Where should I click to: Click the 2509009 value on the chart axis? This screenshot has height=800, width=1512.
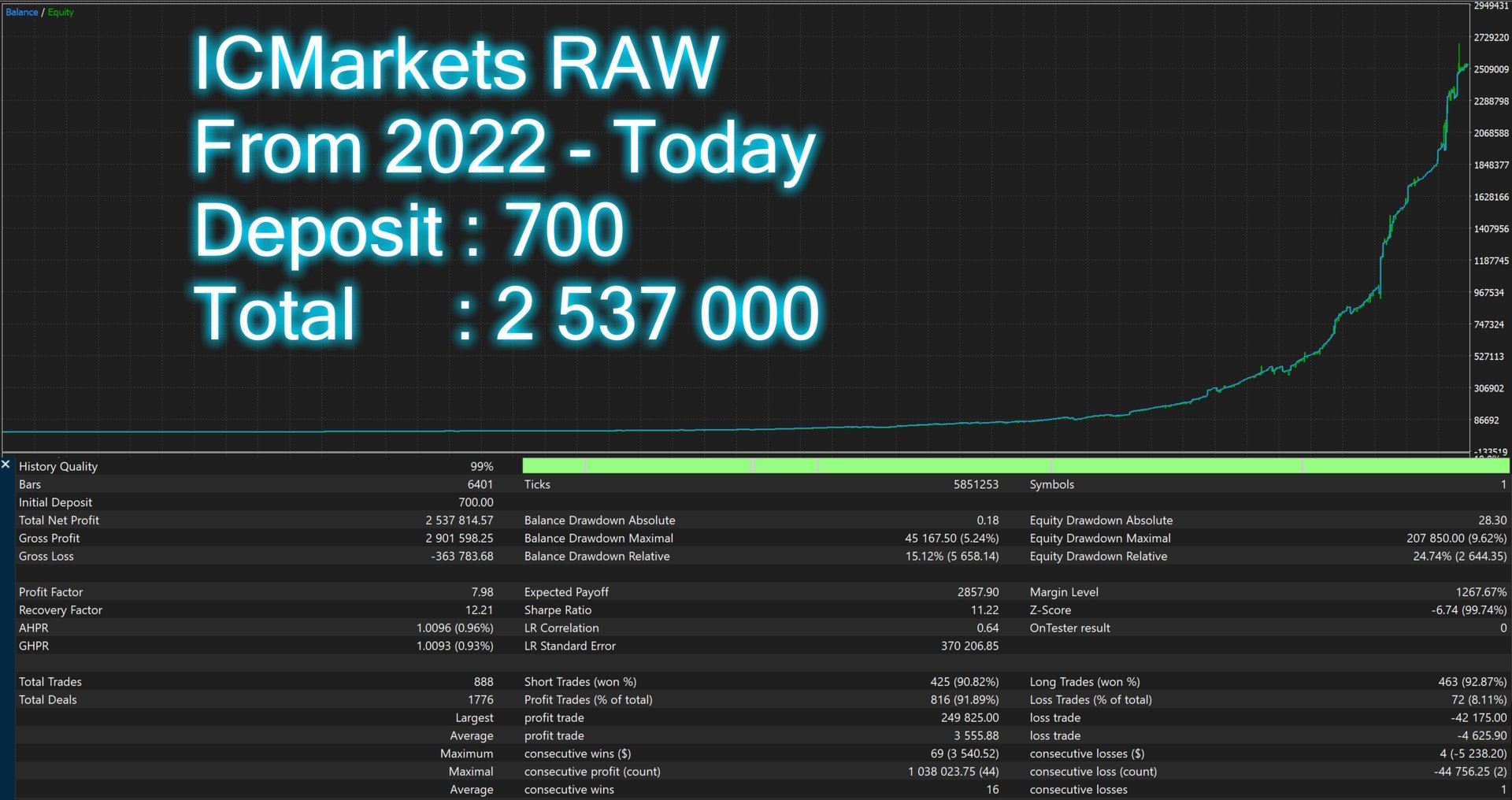coord(1492,69)
